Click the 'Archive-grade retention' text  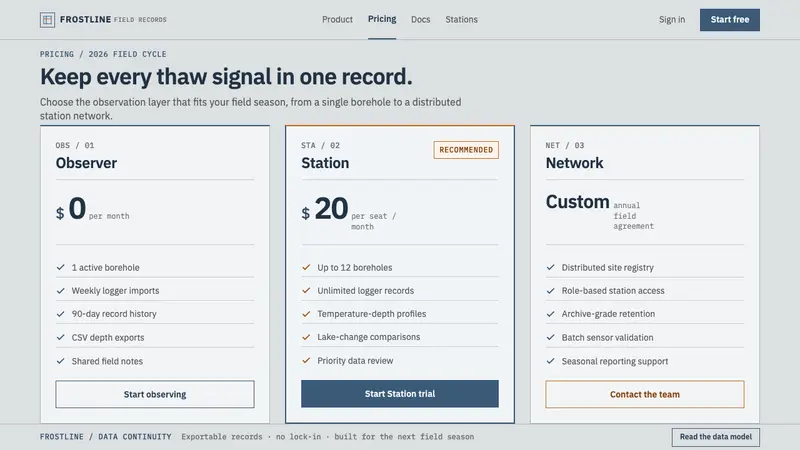(x=608, y=314)
